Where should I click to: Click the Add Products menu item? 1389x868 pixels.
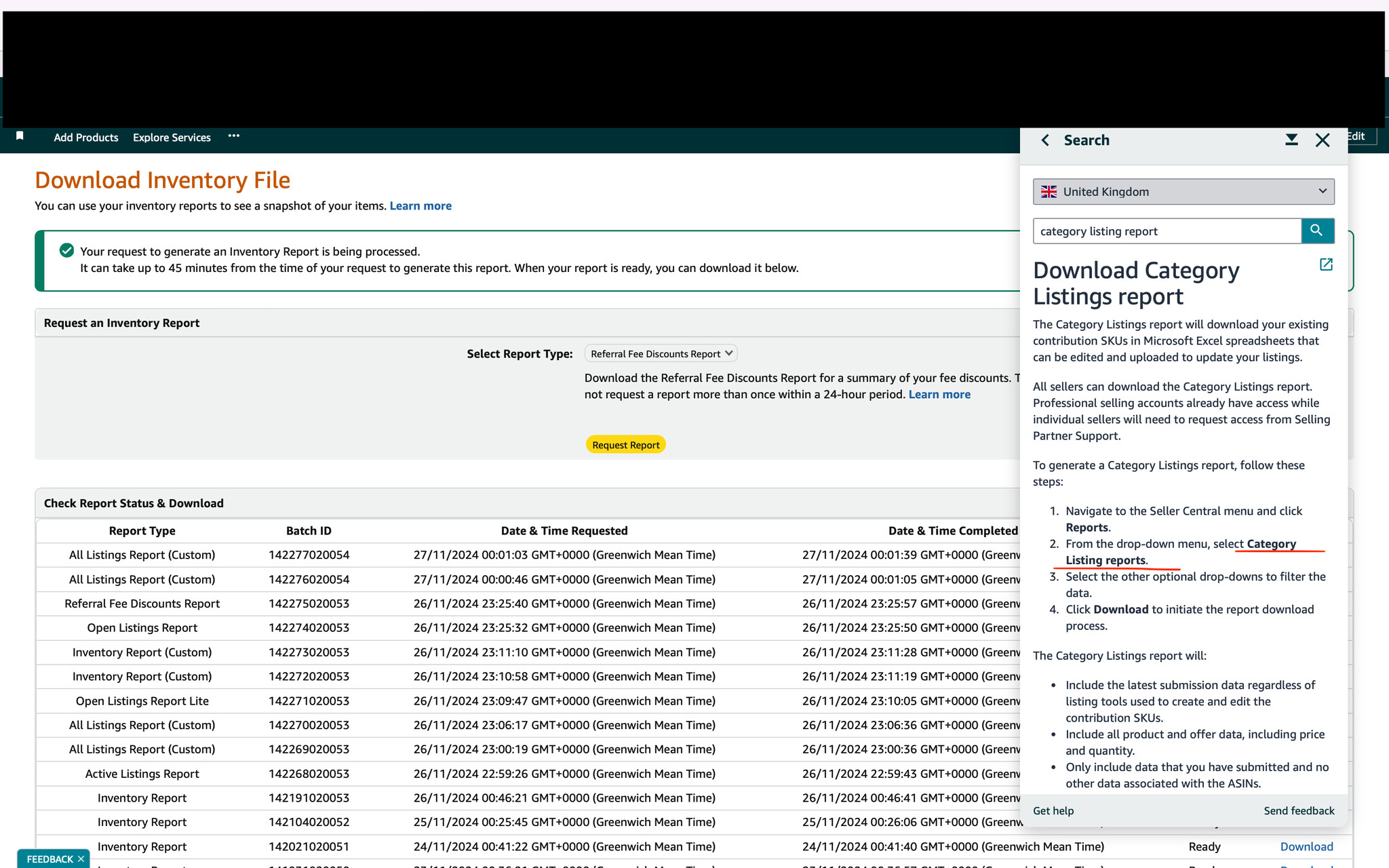(86, 137)
